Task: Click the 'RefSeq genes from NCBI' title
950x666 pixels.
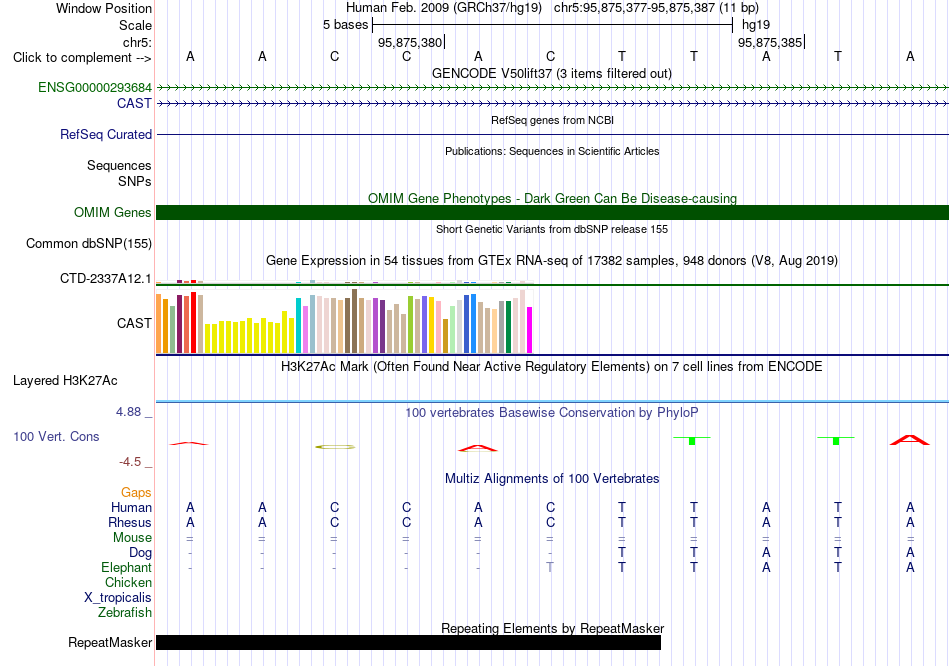Action: coord(552,120)
